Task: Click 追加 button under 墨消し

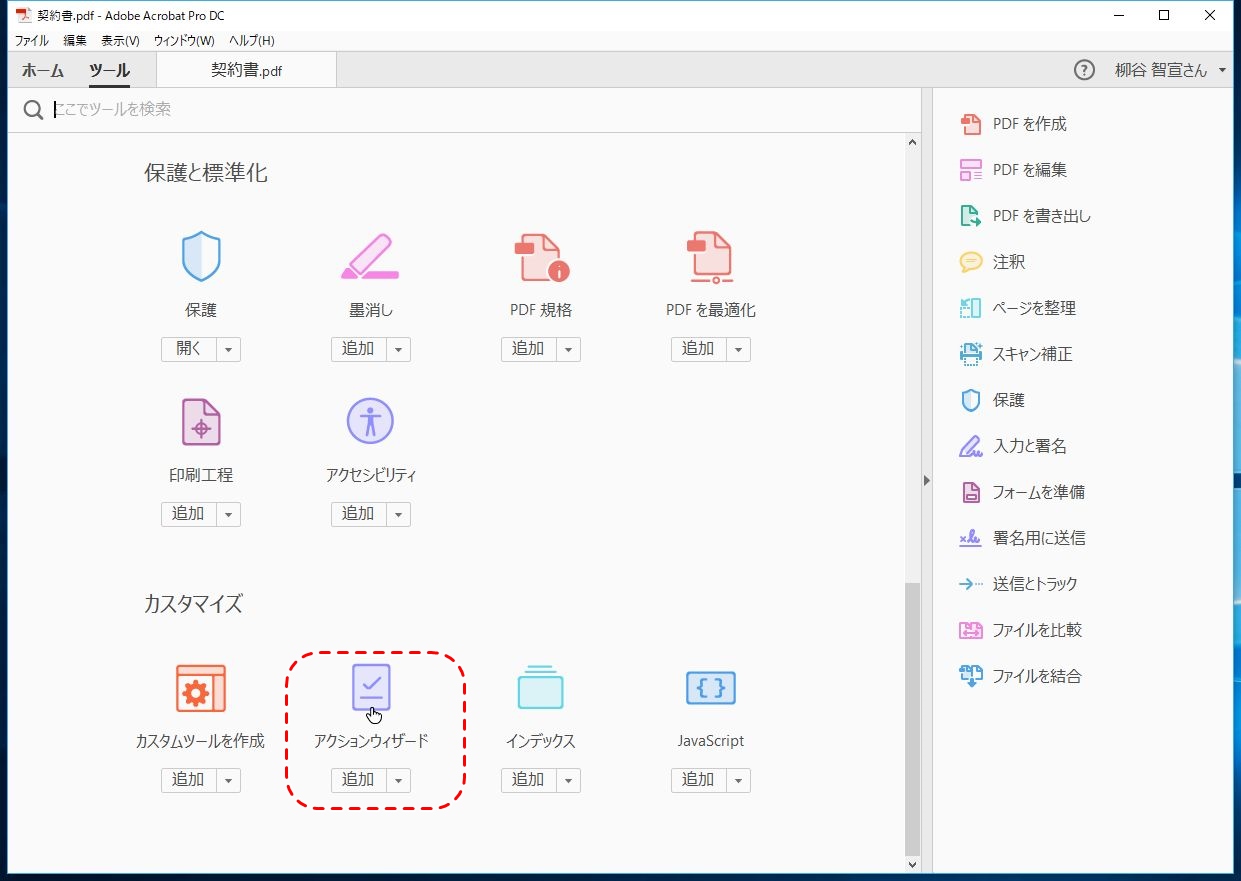Action: point(359,349)
